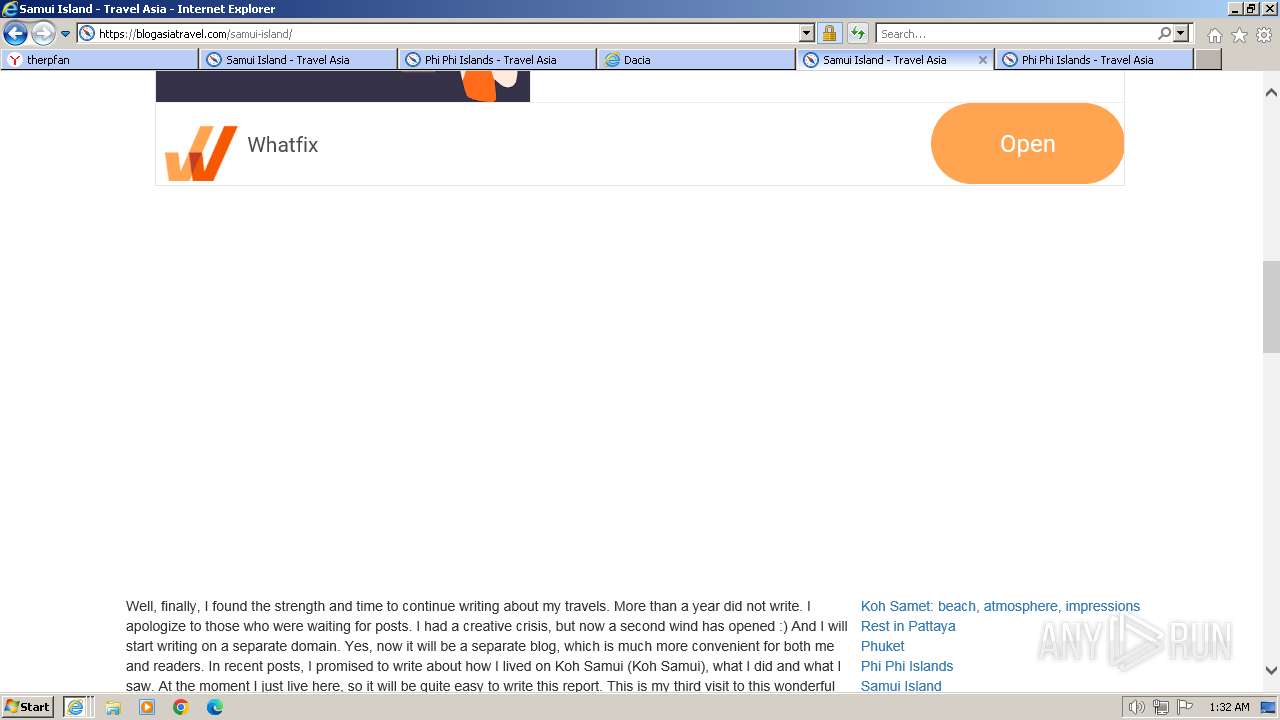
Task: Click the scrollbar down arrow
Action: click(1271, 671)
